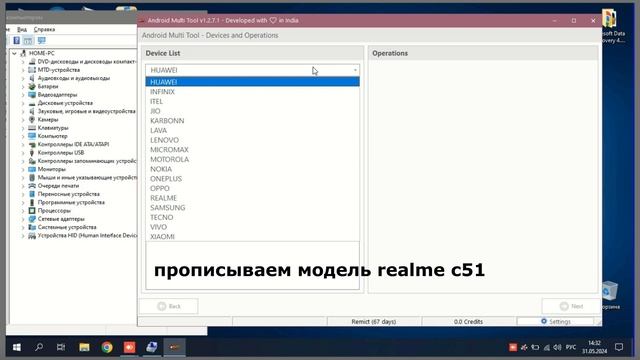The image size is (640, 360).
Task: Choose KARBONN from the brand list
Action: click(252, 121)
